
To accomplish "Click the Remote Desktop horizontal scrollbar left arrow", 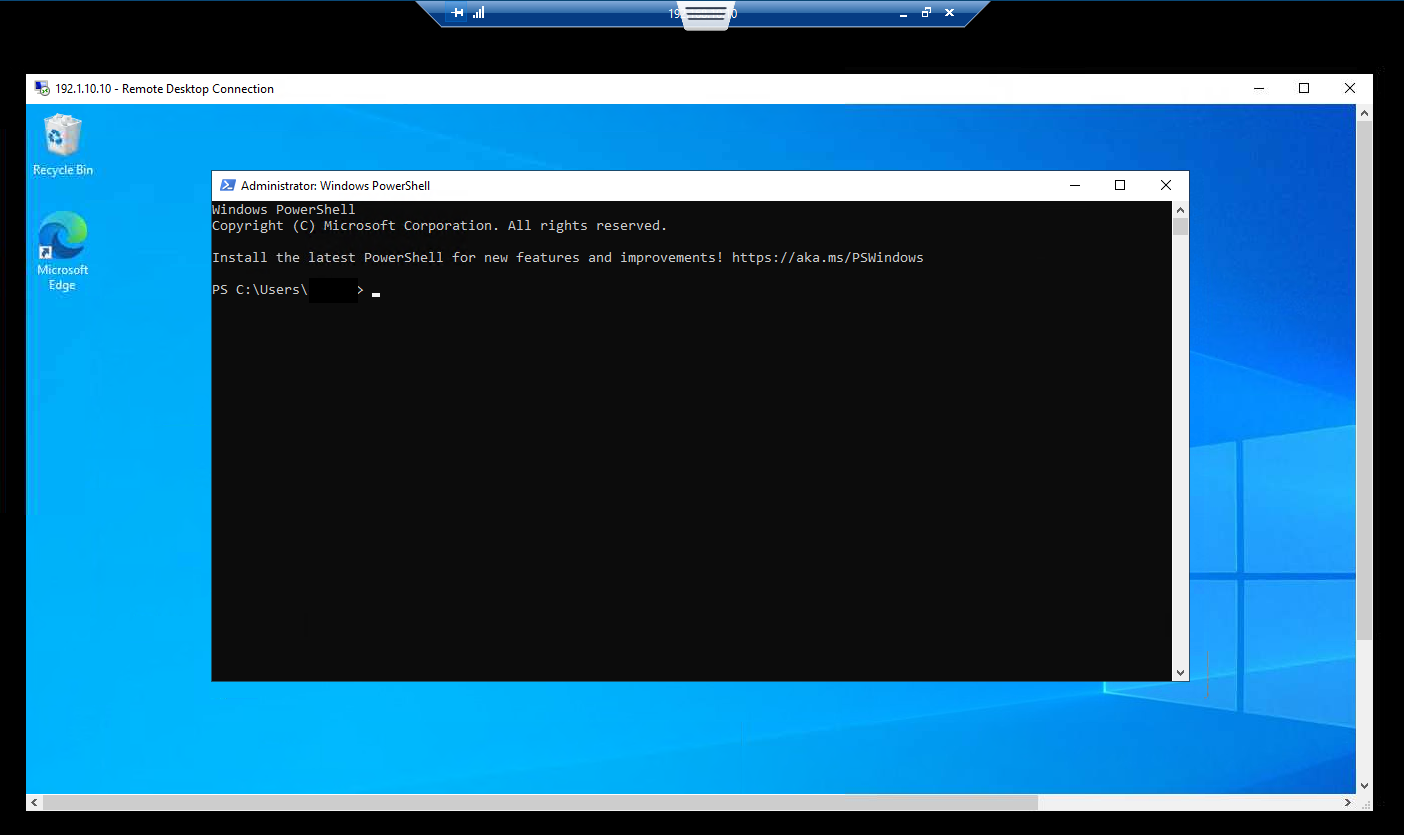I will tap(34, 802).
